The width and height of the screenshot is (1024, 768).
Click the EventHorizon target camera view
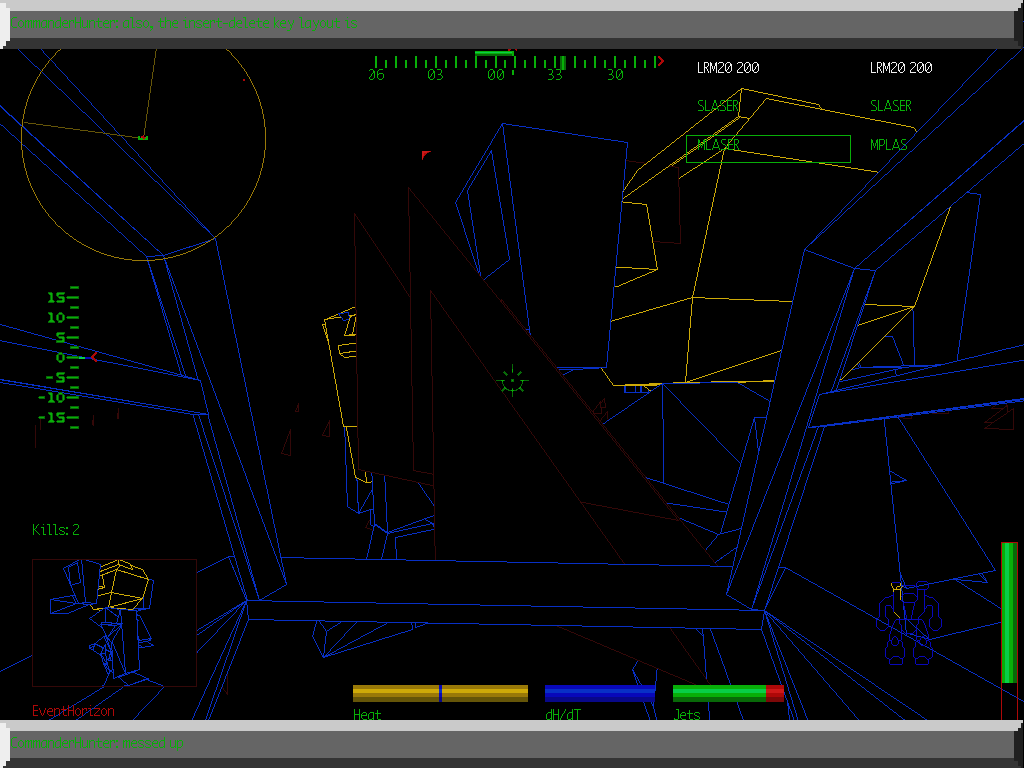114,622
